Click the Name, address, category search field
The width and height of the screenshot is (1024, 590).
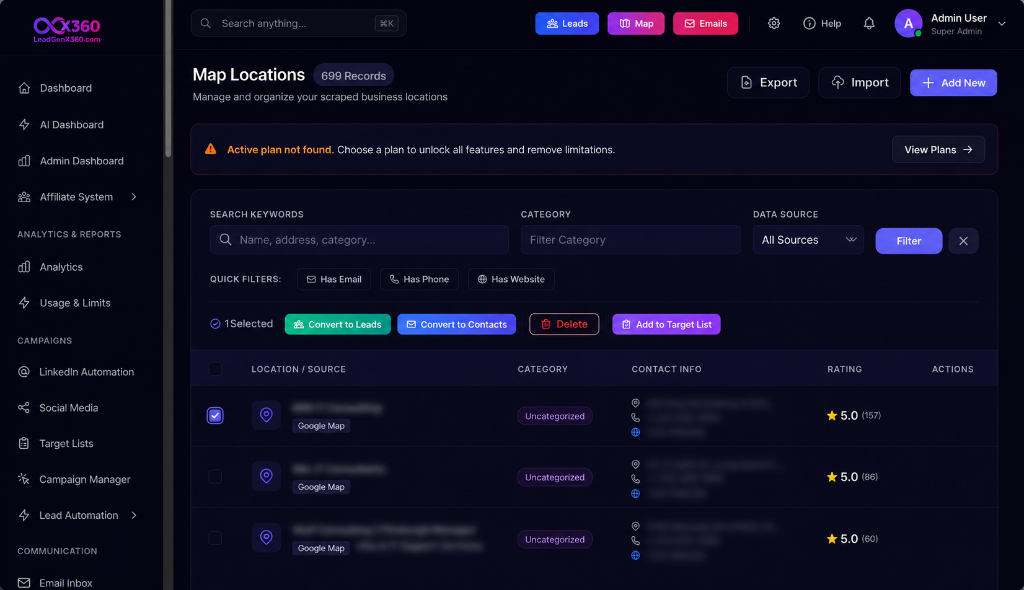(x=359, y=240)
